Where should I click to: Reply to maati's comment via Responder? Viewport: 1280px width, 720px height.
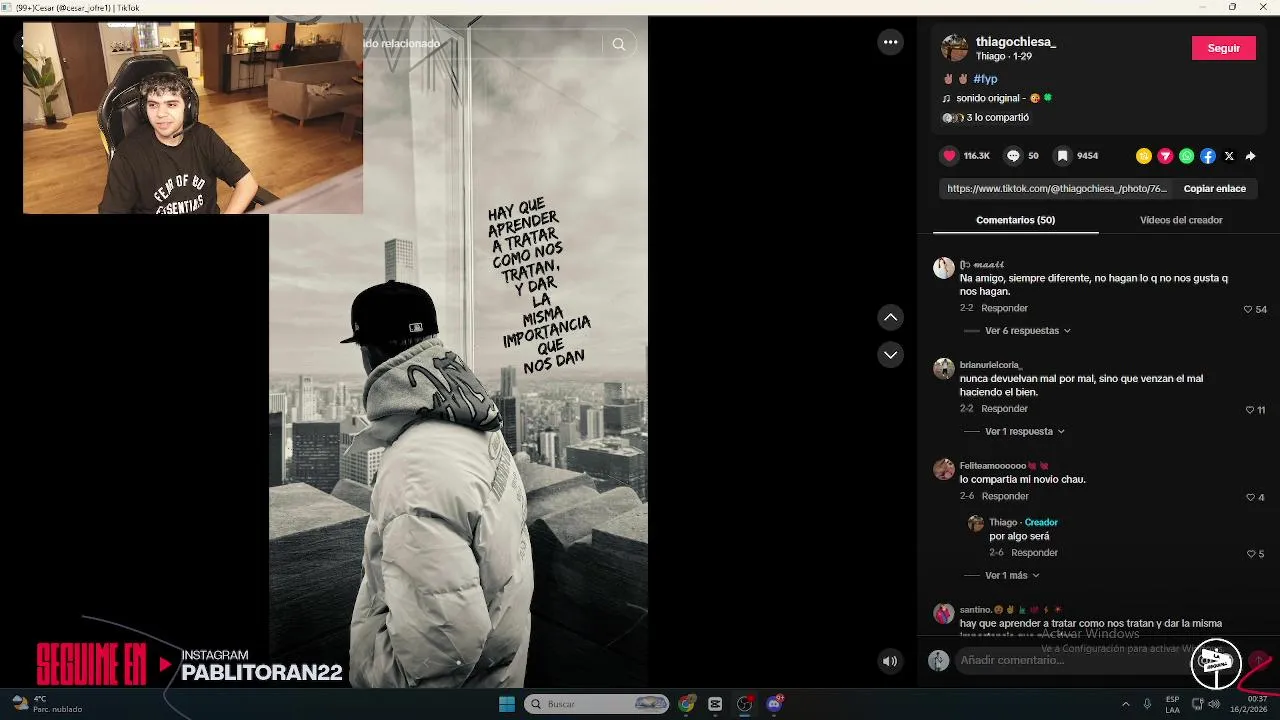click(1004, 309)
